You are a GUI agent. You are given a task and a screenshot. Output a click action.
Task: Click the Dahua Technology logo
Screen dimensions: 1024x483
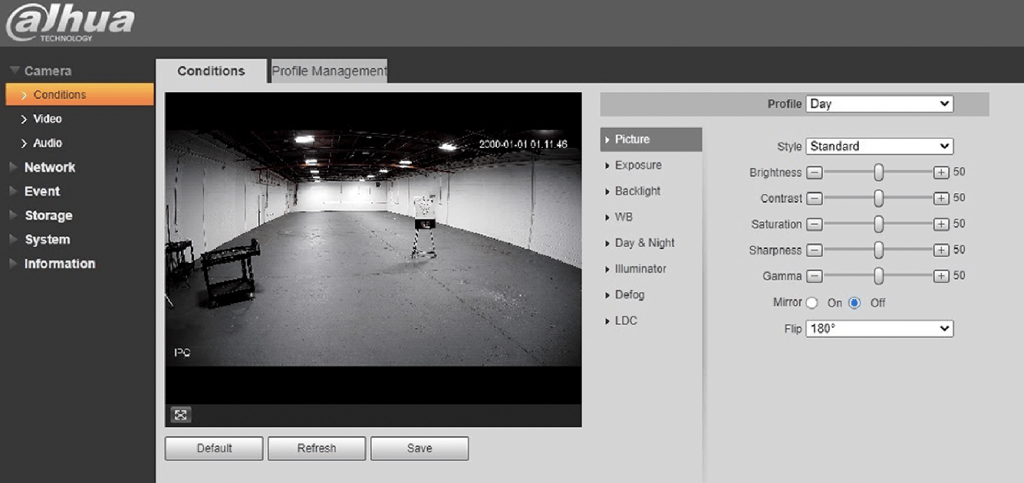(x=70, y=23)
